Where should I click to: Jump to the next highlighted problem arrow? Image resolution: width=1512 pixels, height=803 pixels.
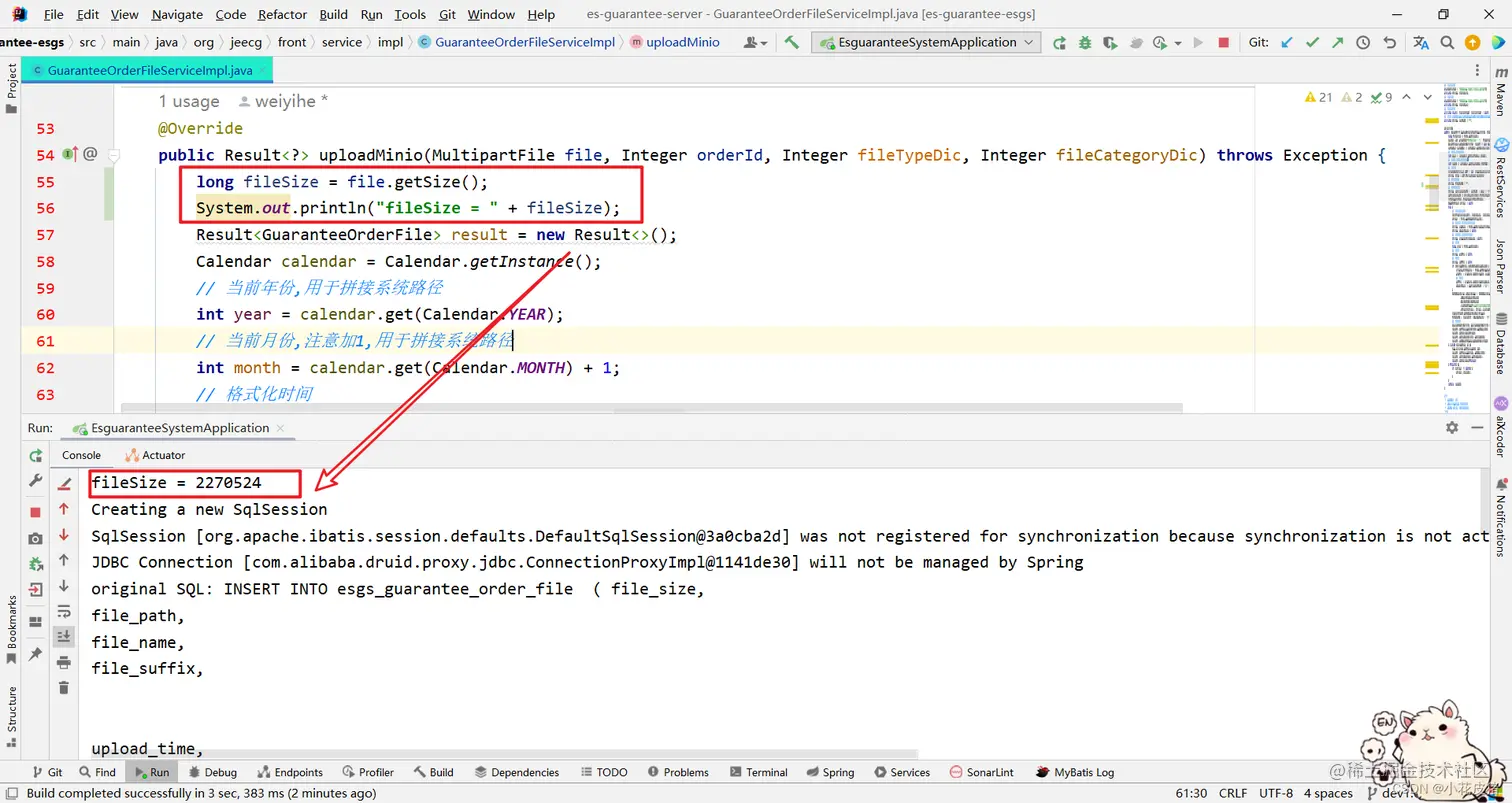coord(1430,97)
